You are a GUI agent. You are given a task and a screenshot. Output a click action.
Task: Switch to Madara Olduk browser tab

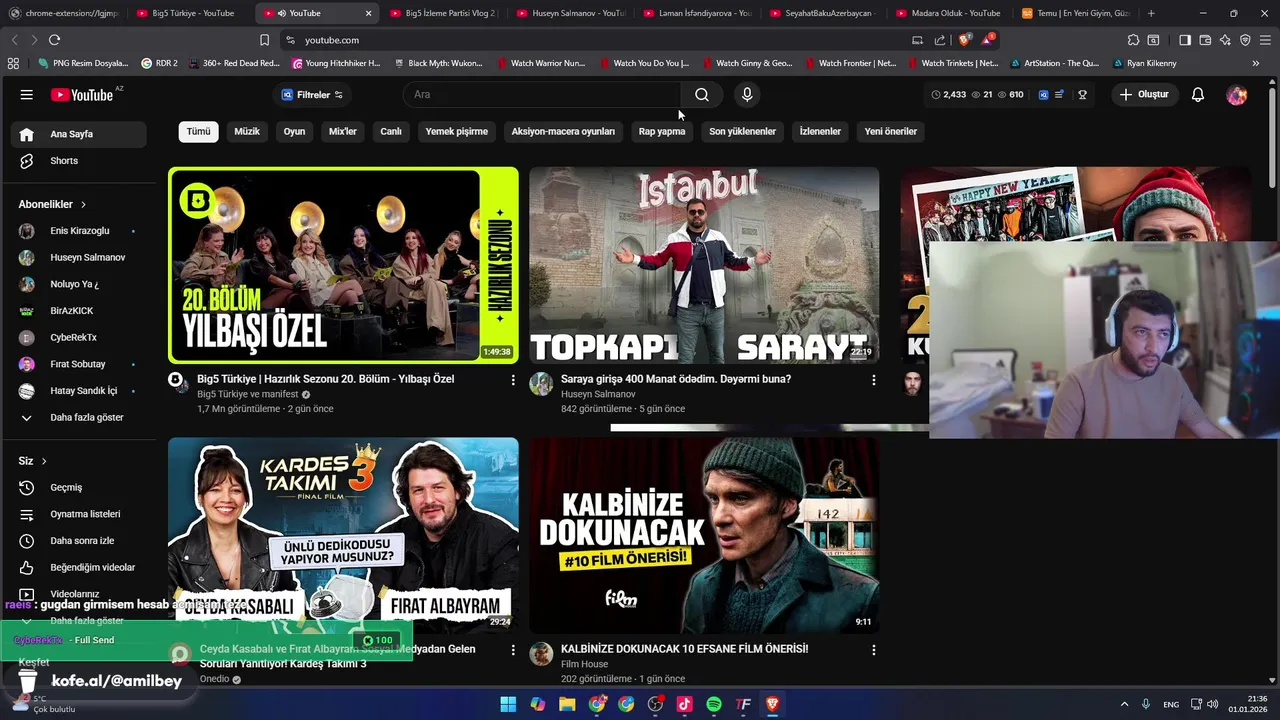click(950, 13)
